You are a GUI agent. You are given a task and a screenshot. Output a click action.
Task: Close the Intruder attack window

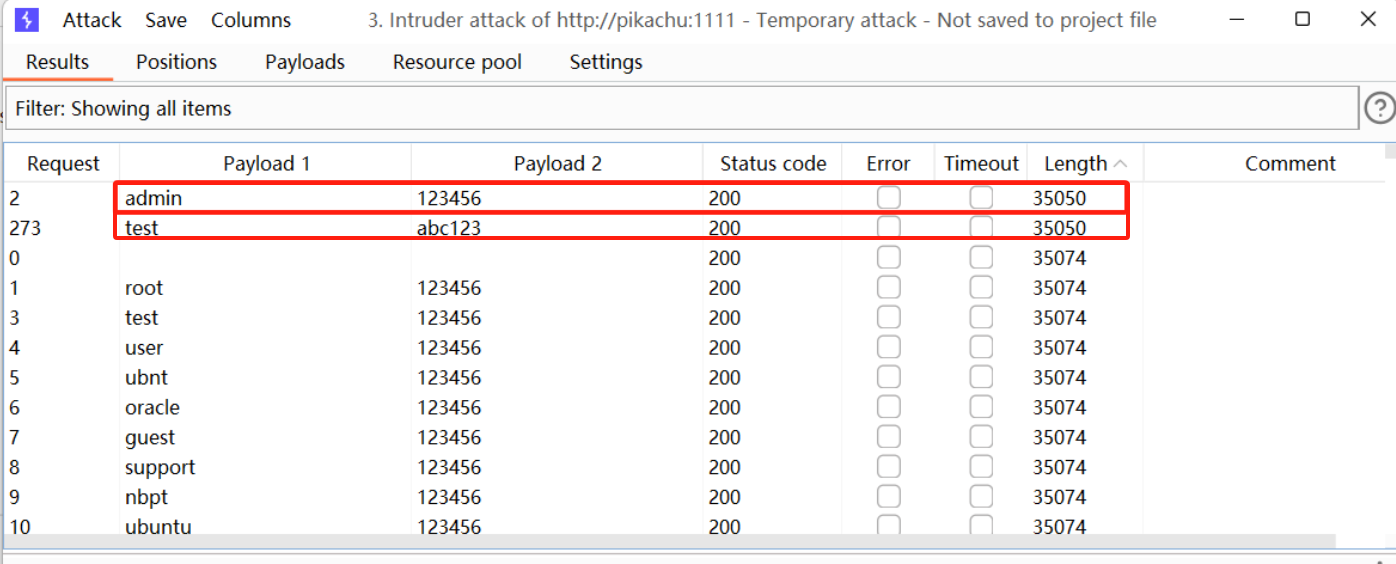click(1369, 19)
